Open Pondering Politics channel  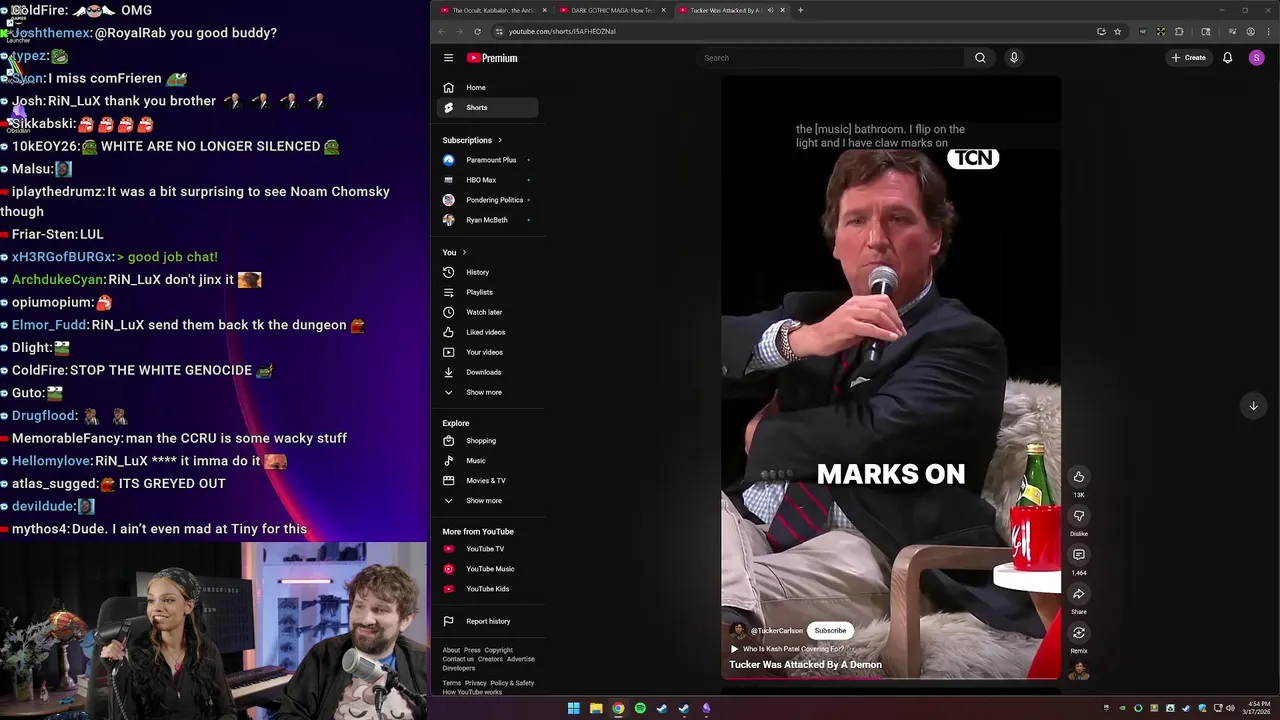(489, 200)
